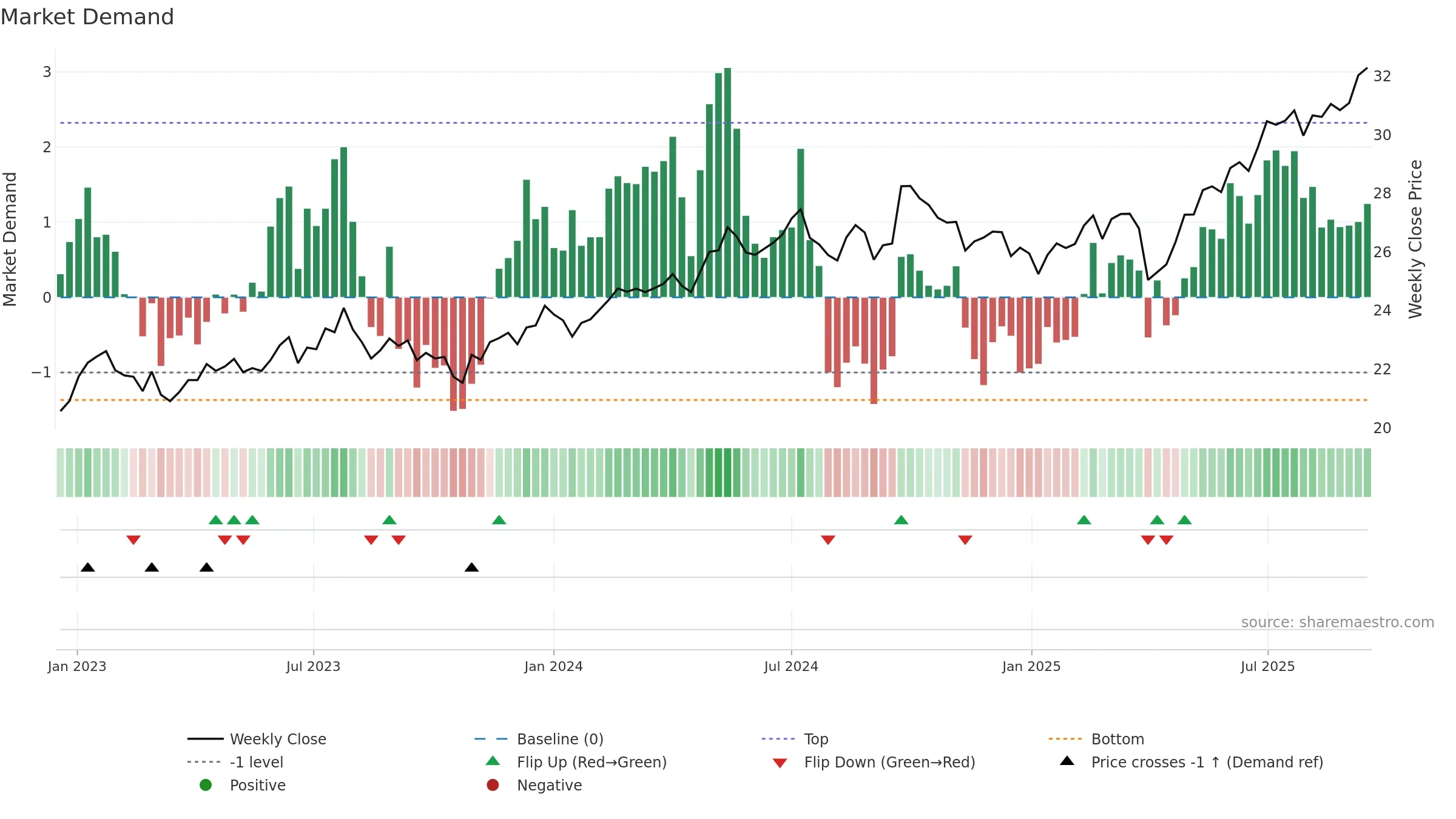Click the right axis price tick 32

click(1382, 76)
